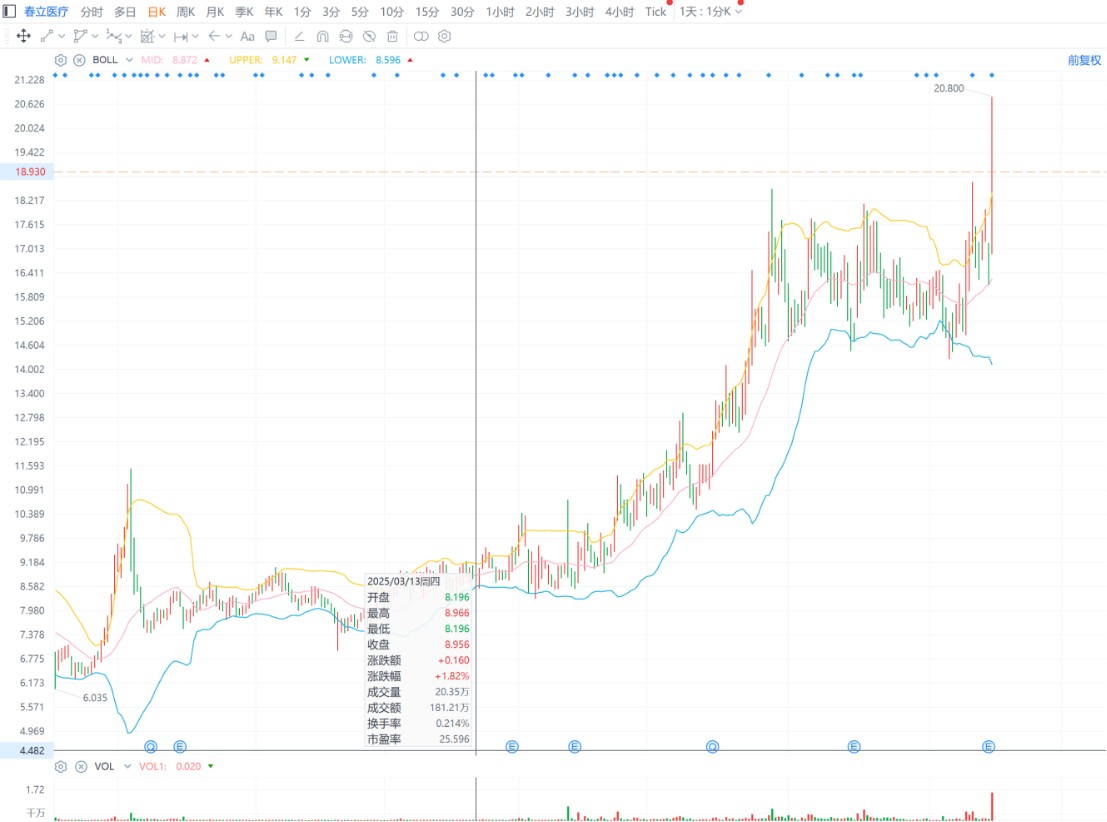Hide all drawings with eye-slash icon
This screenshot has height=822, width=1107.
[369, 36]
